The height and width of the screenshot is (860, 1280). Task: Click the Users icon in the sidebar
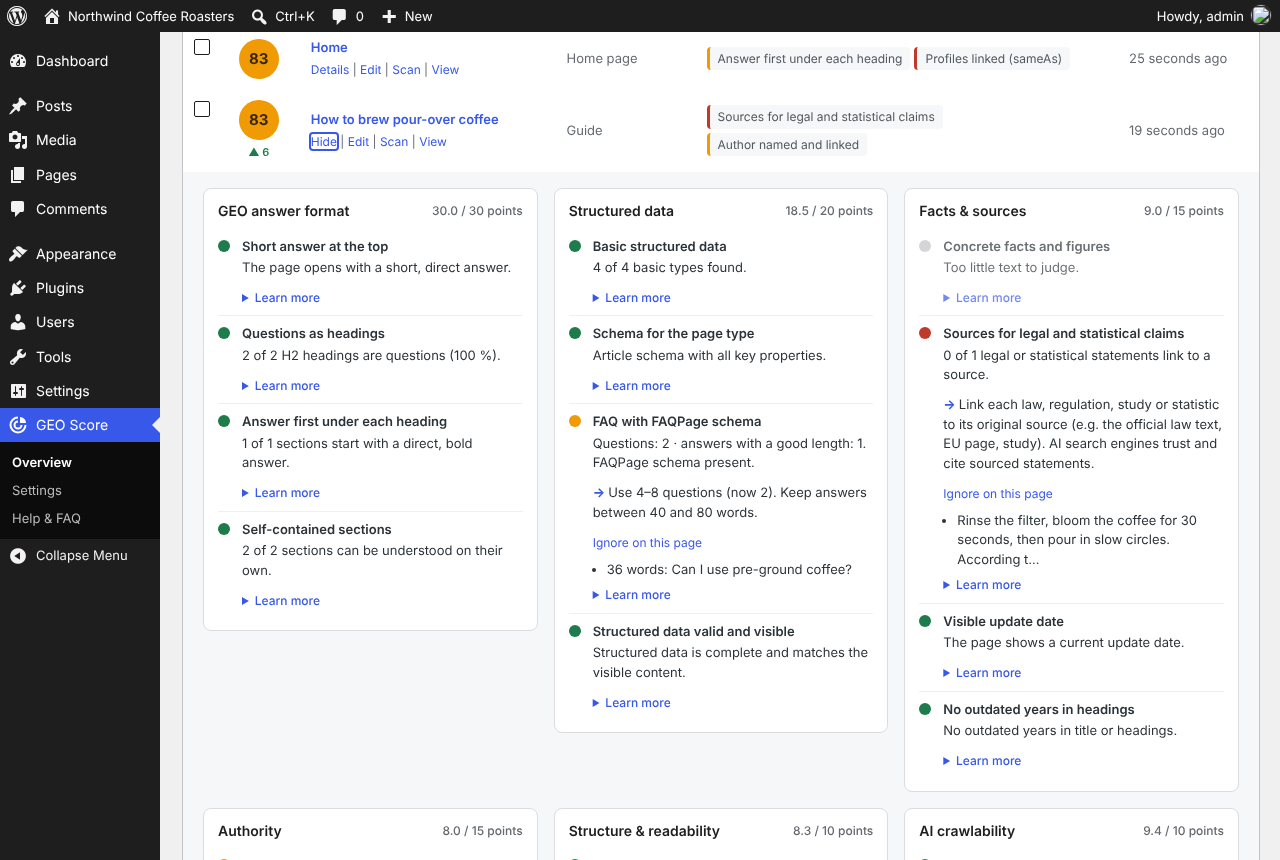click(18, 322)
